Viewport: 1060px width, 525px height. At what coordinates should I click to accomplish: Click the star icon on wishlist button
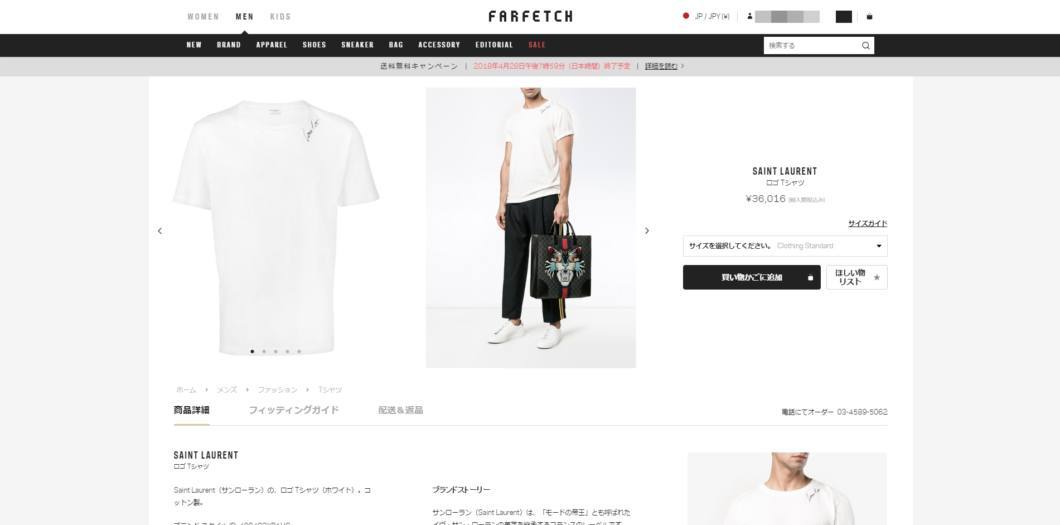pos(877,278)
